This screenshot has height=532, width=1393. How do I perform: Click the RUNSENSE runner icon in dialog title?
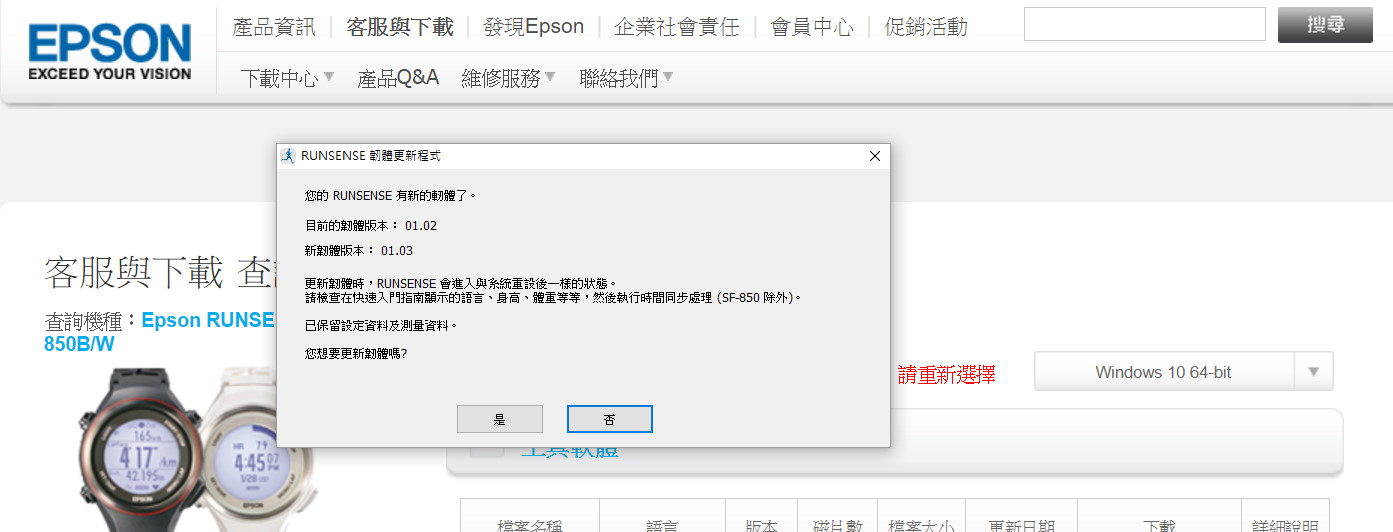288,156
